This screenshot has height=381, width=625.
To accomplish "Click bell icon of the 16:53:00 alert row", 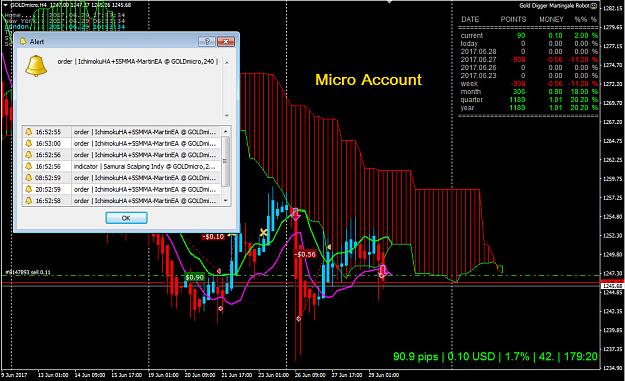I will tap(29, 143).
